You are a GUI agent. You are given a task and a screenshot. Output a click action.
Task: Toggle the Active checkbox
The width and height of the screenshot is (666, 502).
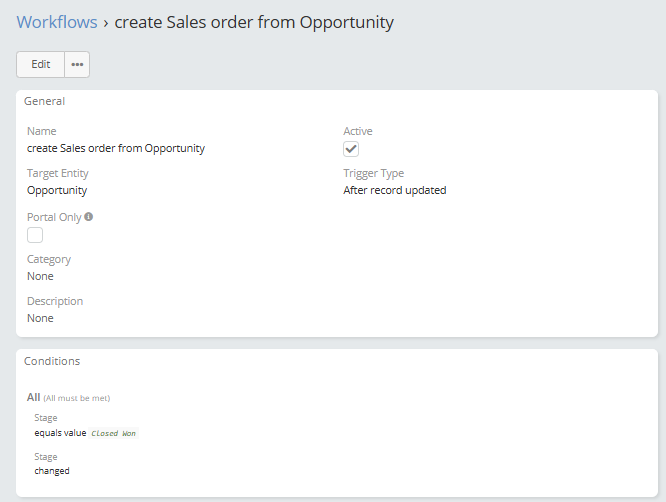[351, 149]
